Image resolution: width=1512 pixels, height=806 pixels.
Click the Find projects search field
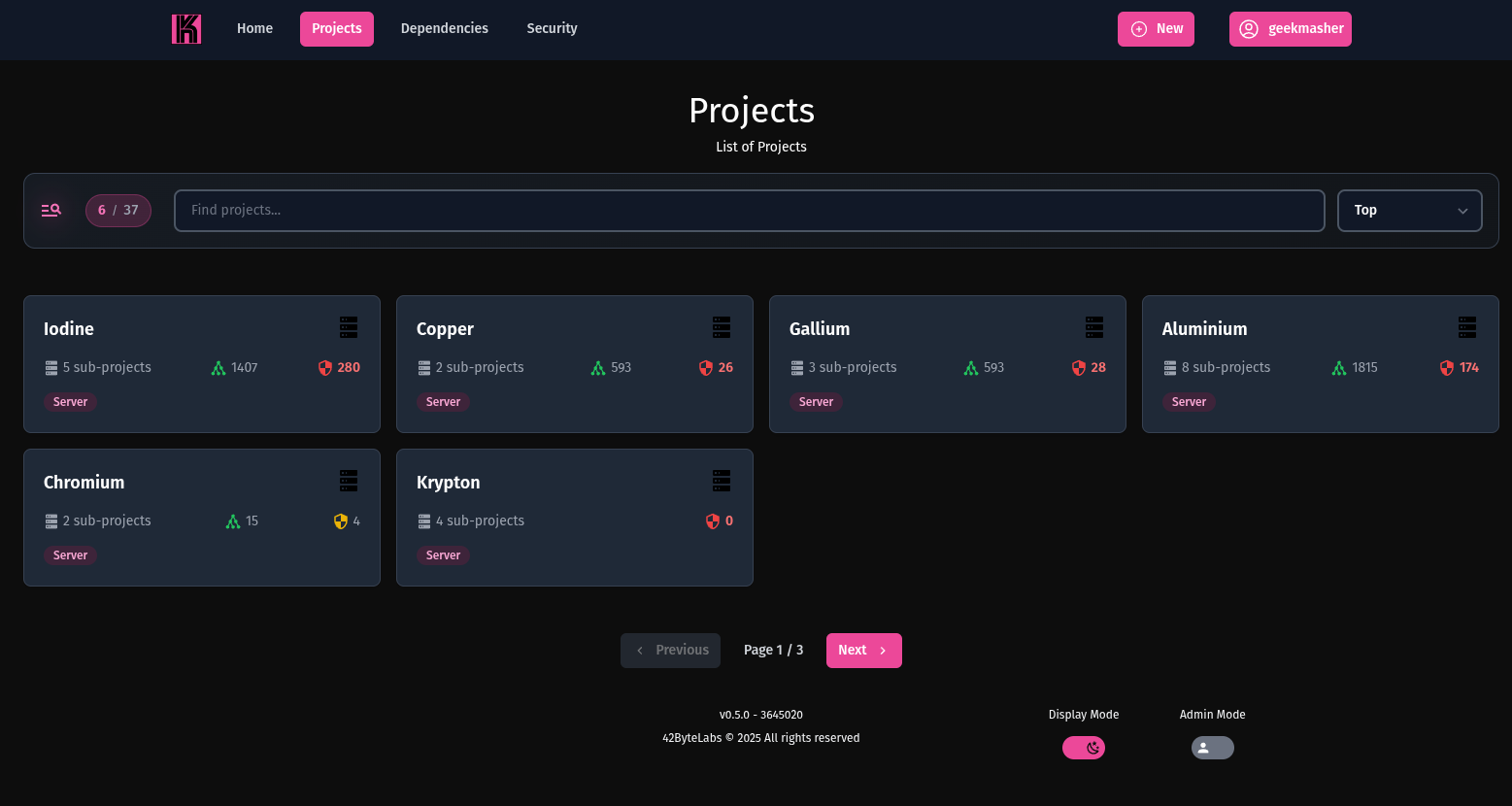[x=749, y=210]
